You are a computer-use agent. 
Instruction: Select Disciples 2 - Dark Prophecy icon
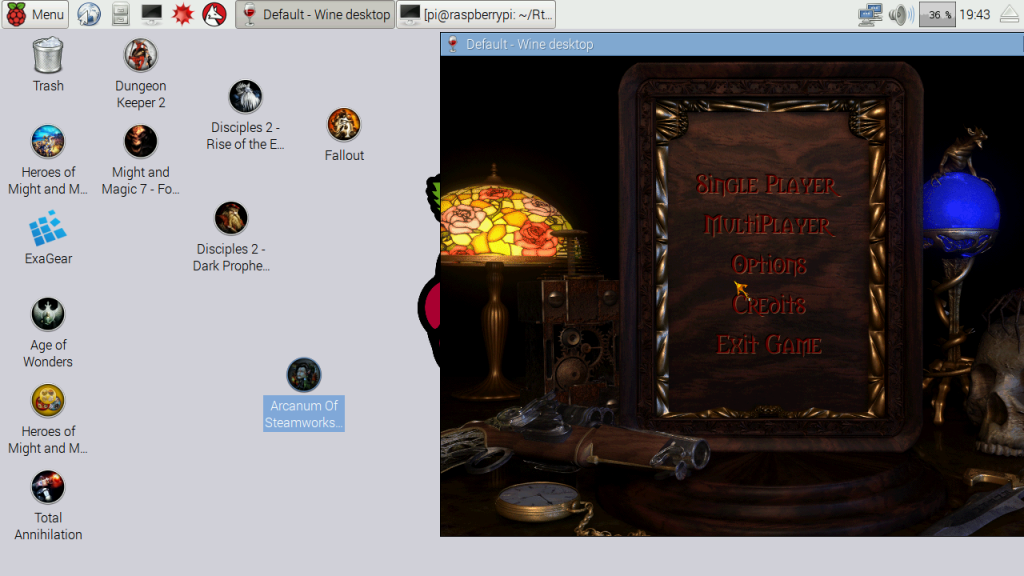[x=231, y=218]
